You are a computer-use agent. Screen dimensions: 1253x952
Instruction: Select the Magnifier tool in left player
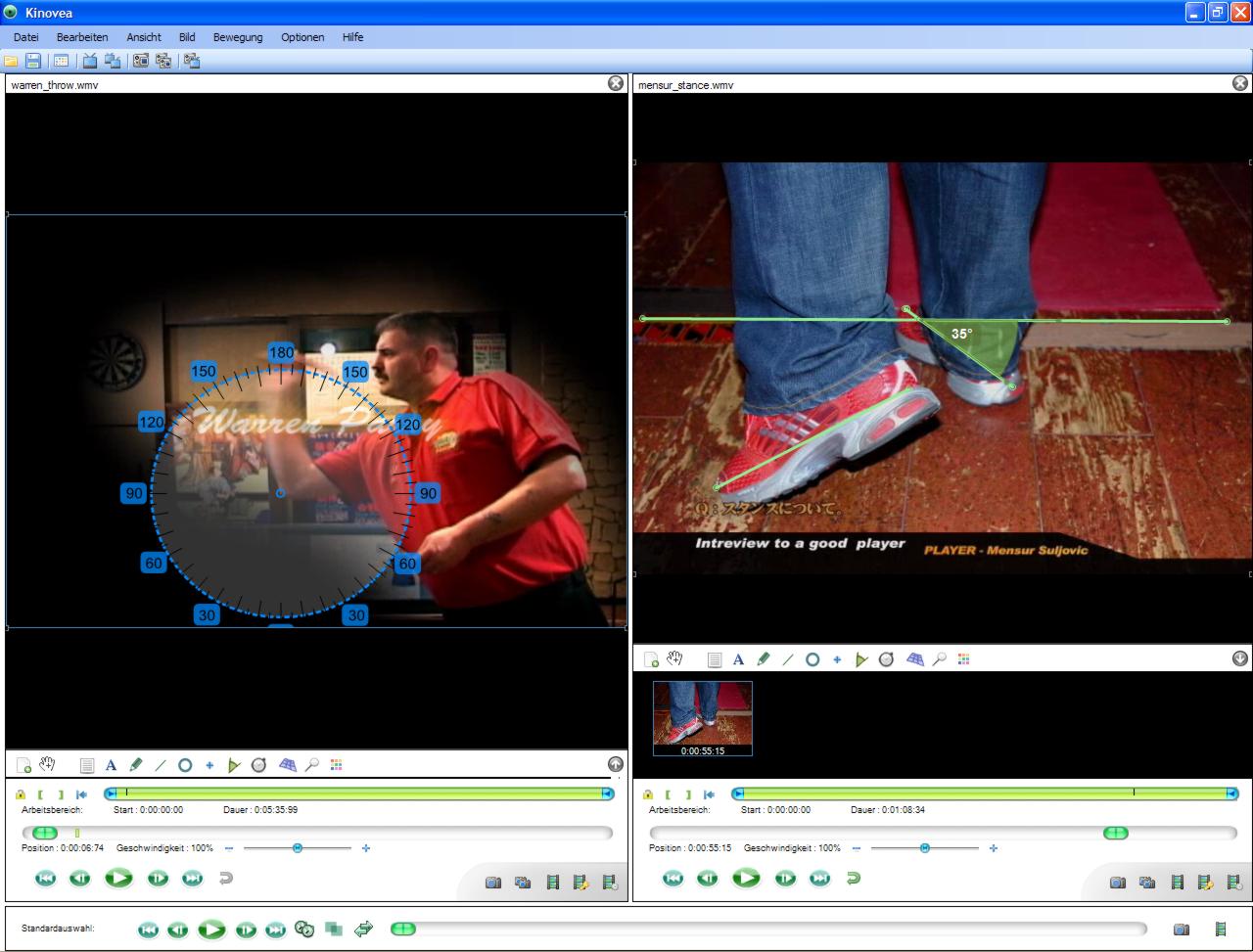click(312, 765)
